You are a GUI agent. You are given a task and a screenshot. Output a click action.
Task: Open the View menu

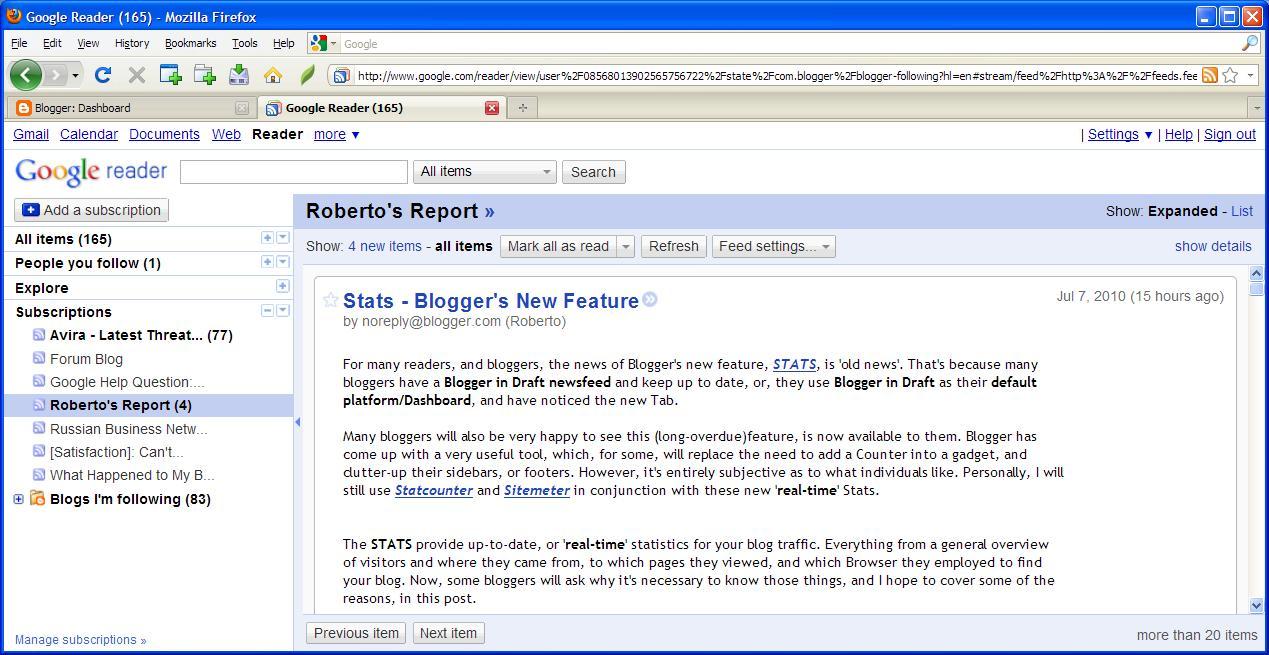(88, 43)
